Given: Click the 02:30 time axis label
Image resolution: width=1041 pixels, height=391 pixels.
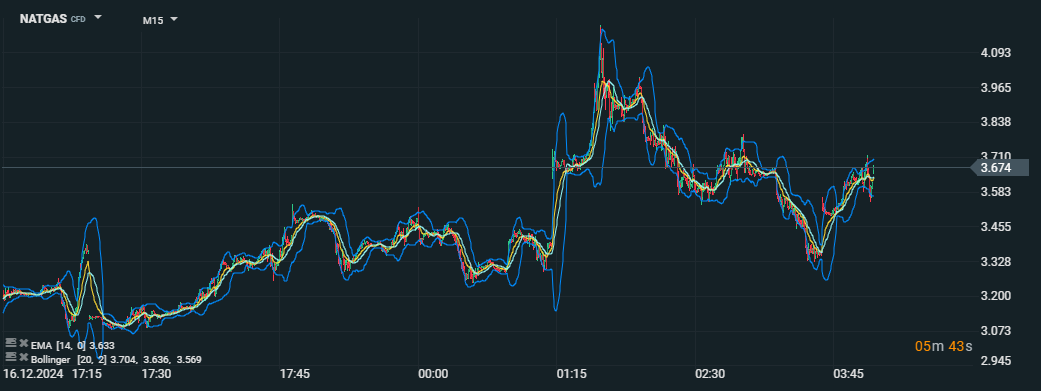Looking at the screenshot, I should point(710,374).
